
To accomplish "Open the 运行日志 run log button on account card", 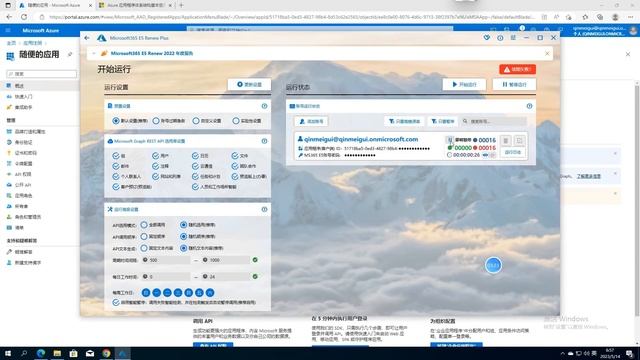I will coord(513,152).
